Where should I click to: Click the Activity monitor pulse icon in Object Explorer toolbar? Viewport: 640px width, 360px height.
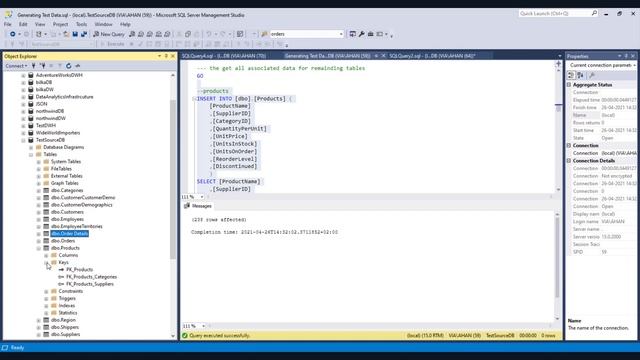[x=78, y=66]
